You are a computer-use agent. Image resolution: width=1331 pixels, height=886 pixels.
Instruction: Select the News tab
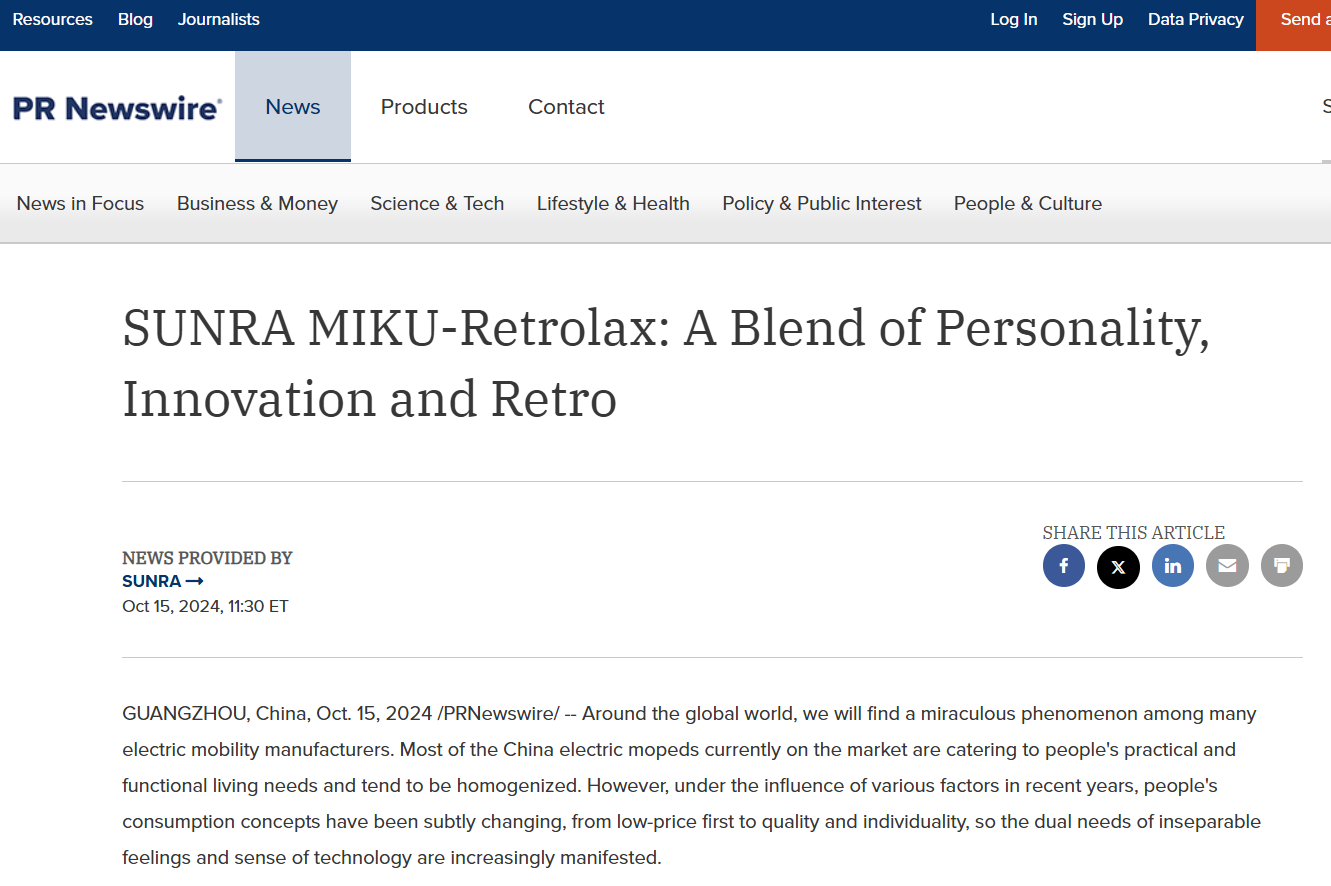(x=293, y=107)
